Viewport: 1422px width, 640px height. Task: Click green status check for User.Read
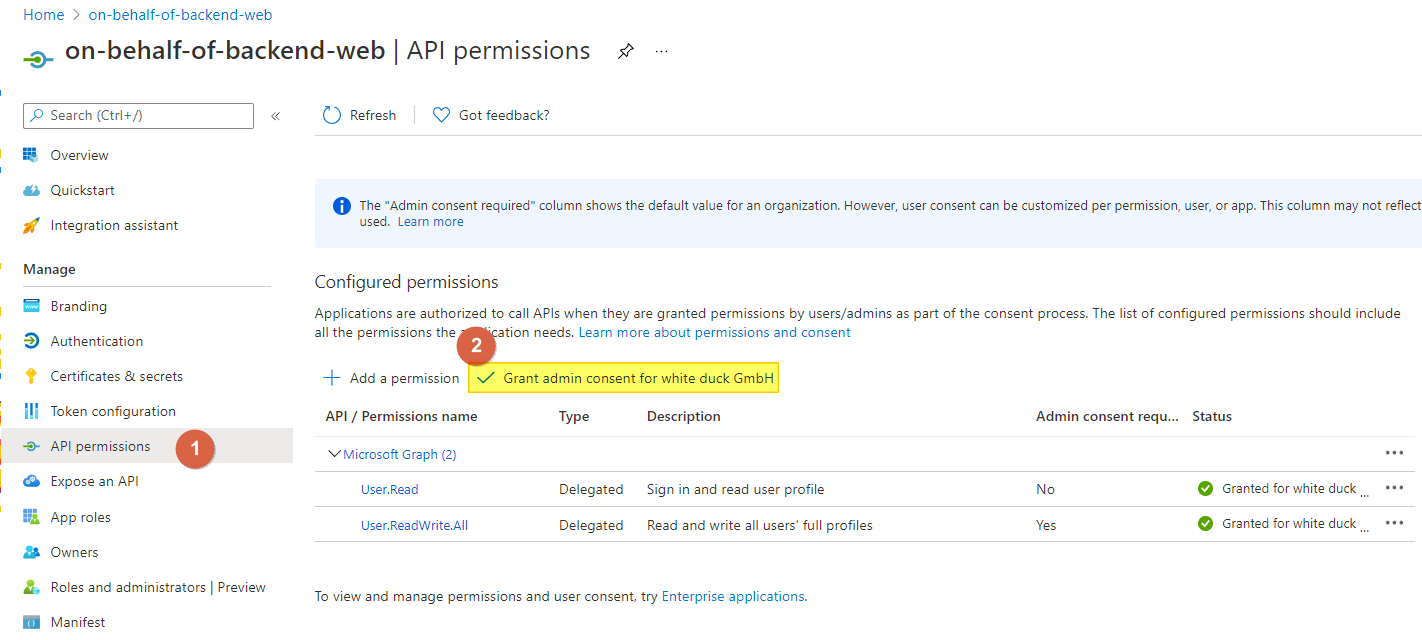(1205, 488)
